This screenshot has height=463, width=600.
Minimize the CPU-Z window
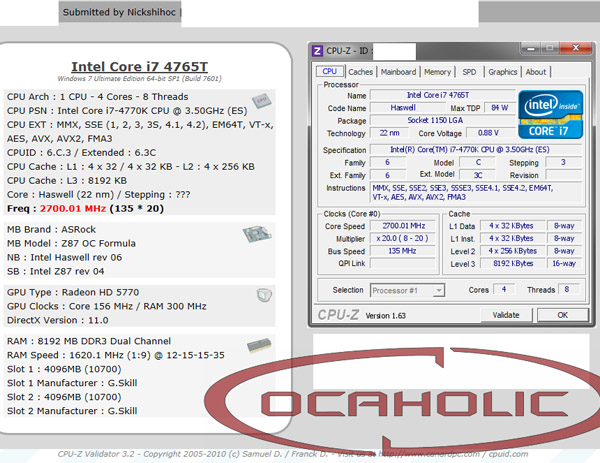click(530, 48)
